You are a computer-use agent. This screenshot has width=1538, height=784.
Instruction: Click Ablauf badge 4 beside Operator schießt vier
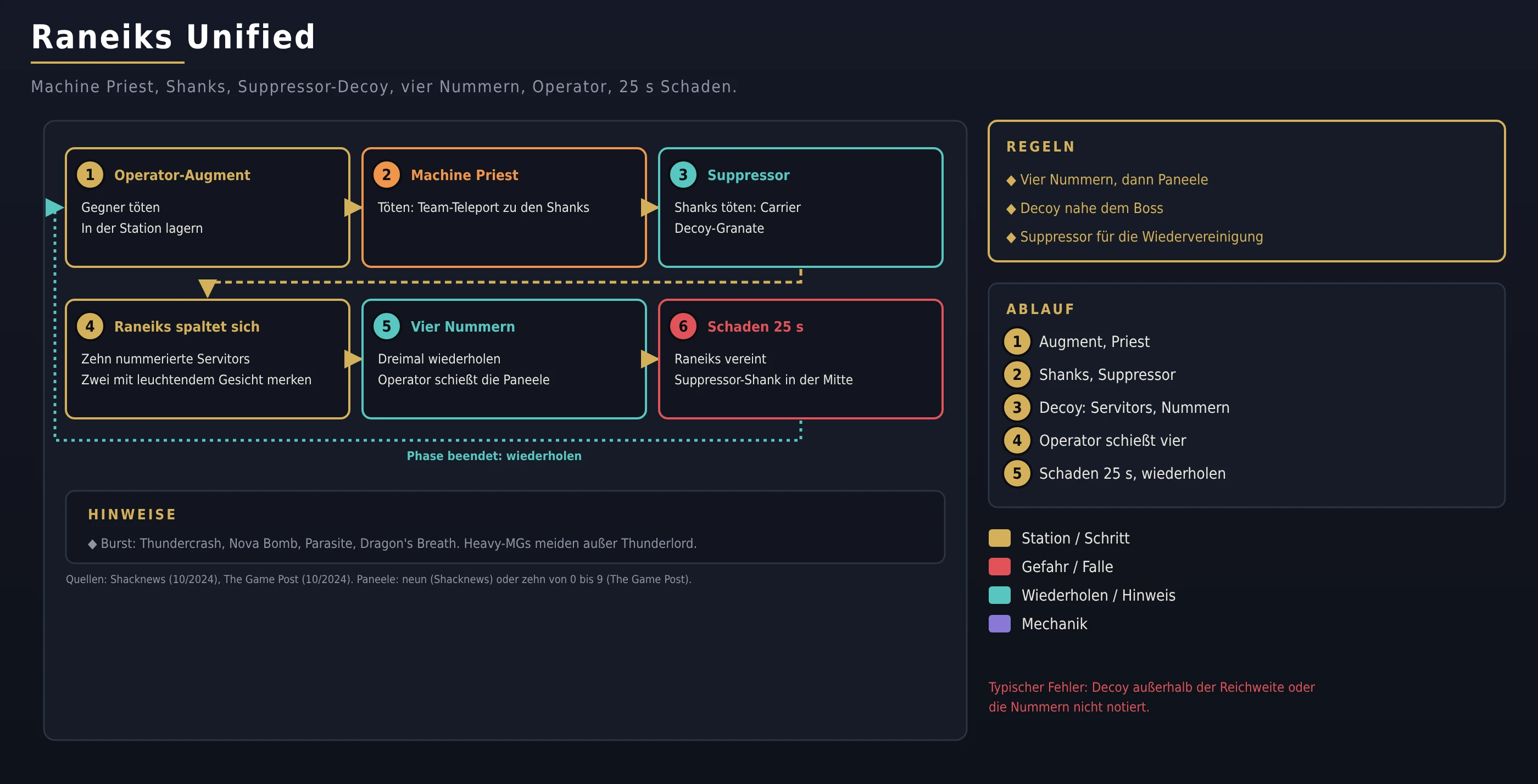(1017, 440)
